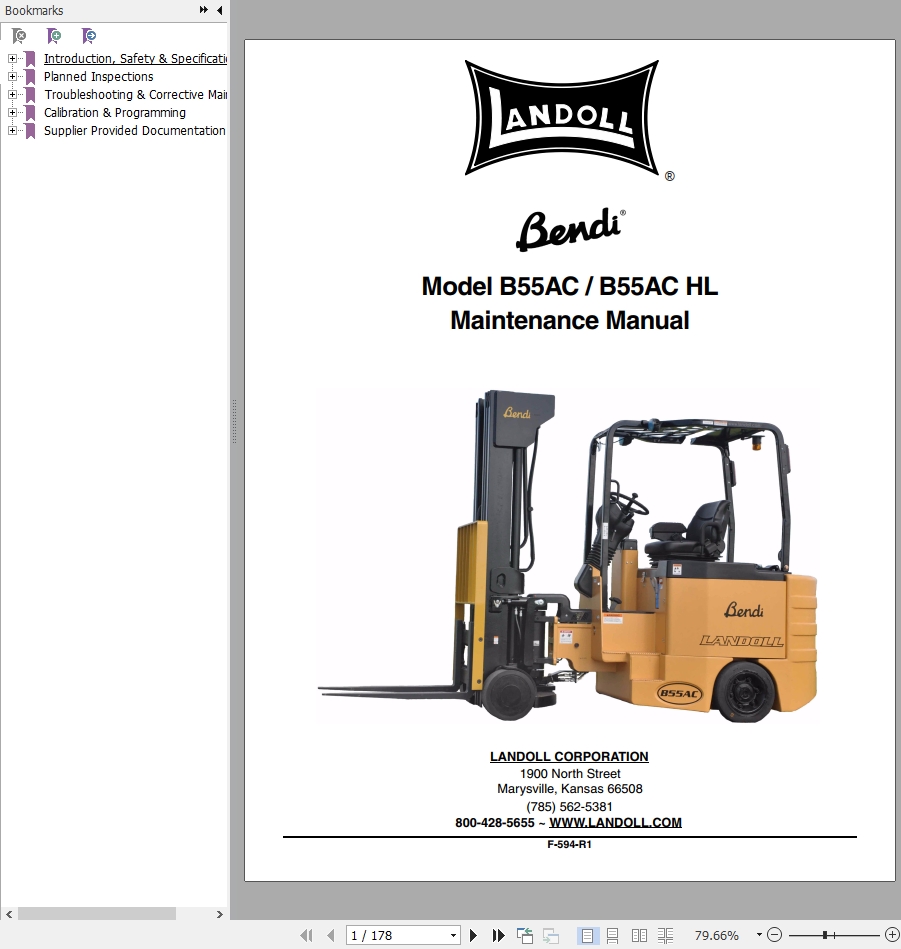This screenshot has width=901, height=949.
Task: Click the zoom slider handle
Action: pyautogui.click(x=825, y=936)
